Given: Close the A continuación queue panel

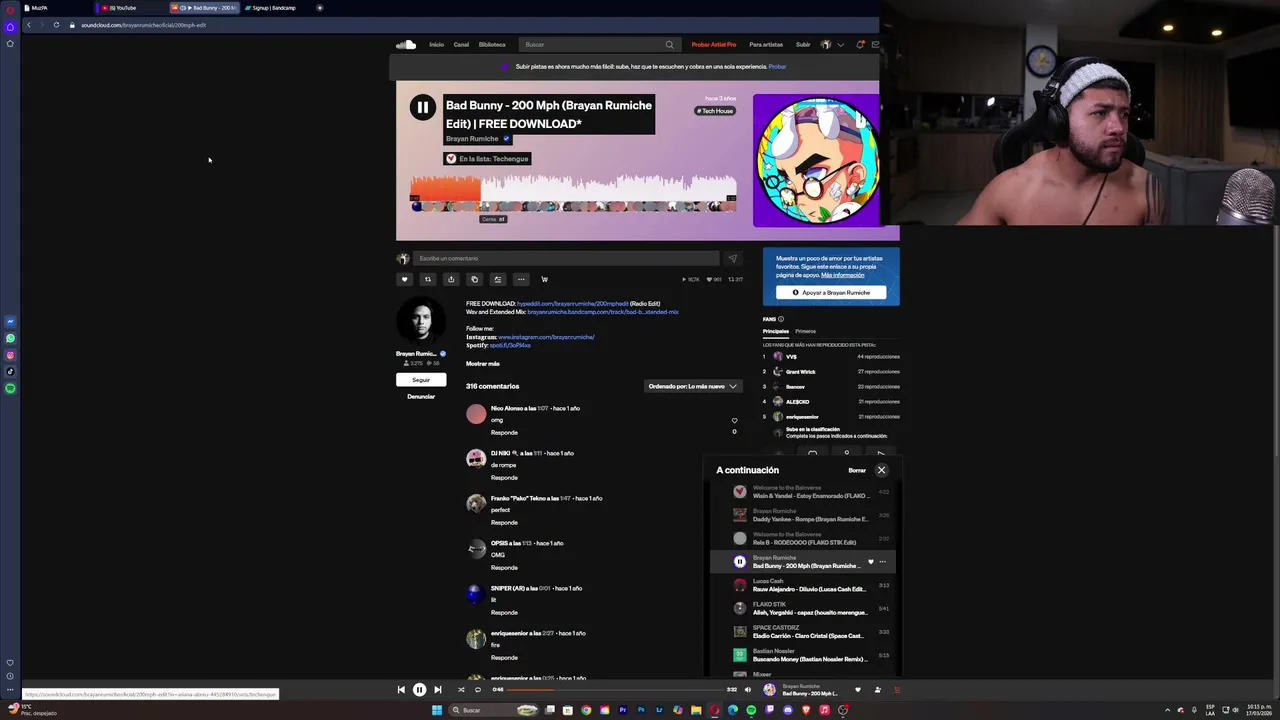Looking at the screenshot, I should (x=881, y=470).
